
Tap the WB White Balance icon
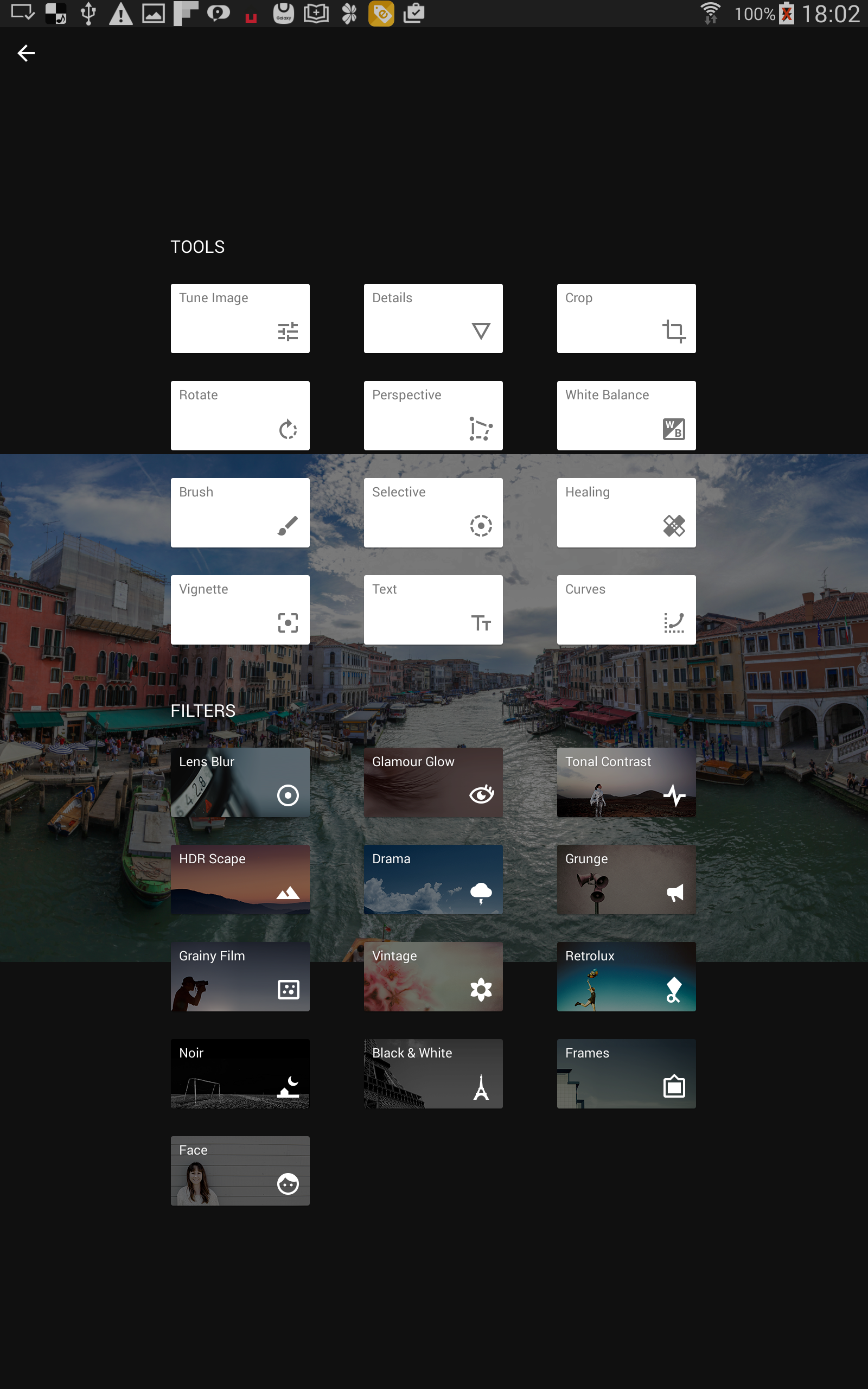coord(673,429)
